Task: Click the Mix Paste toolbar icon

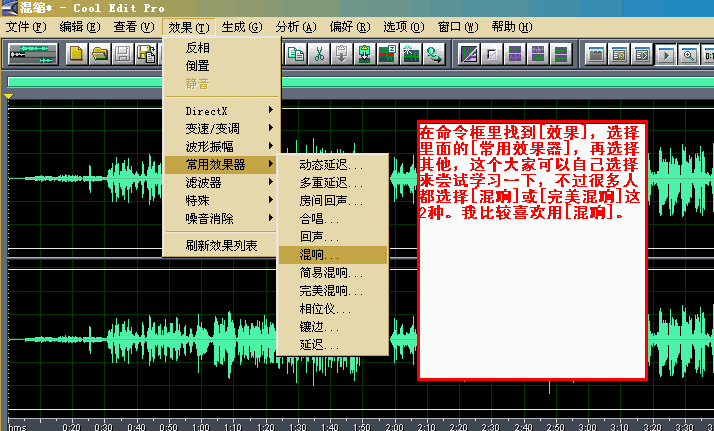Action: [x=364, y=54]
